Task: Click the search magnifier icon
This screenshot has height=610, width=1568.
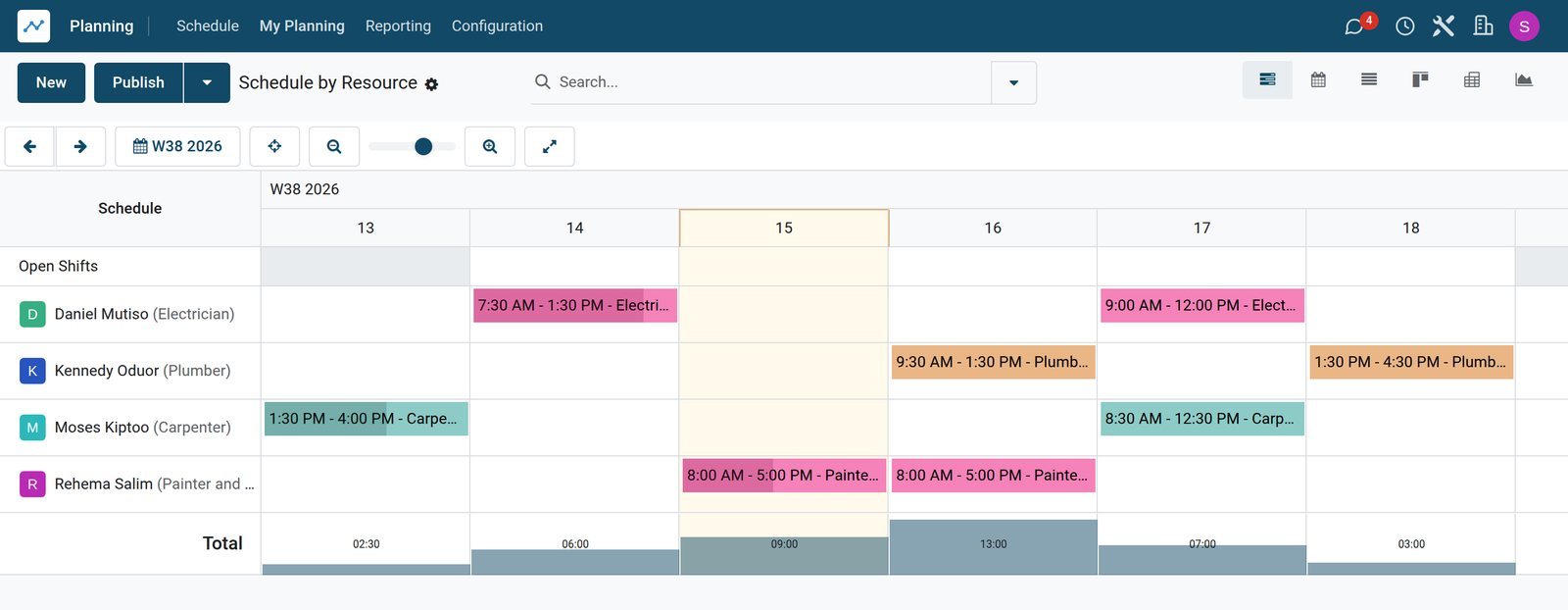Action: [542, 81]
